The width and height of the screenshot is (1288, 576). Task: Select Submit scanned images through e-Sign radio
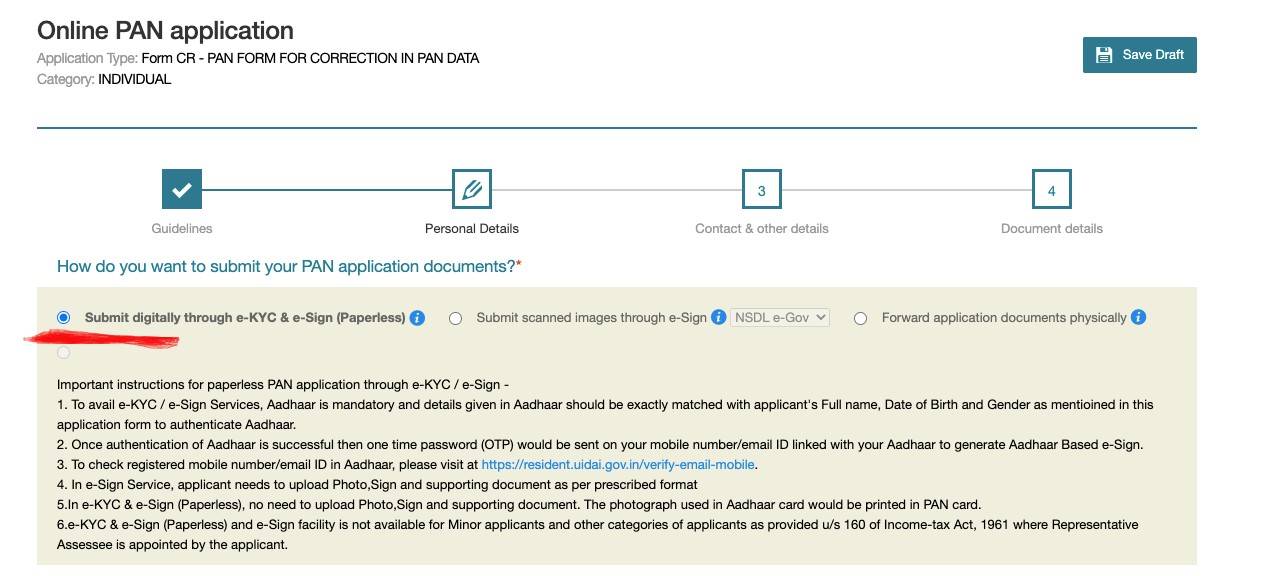click(456, 318)
